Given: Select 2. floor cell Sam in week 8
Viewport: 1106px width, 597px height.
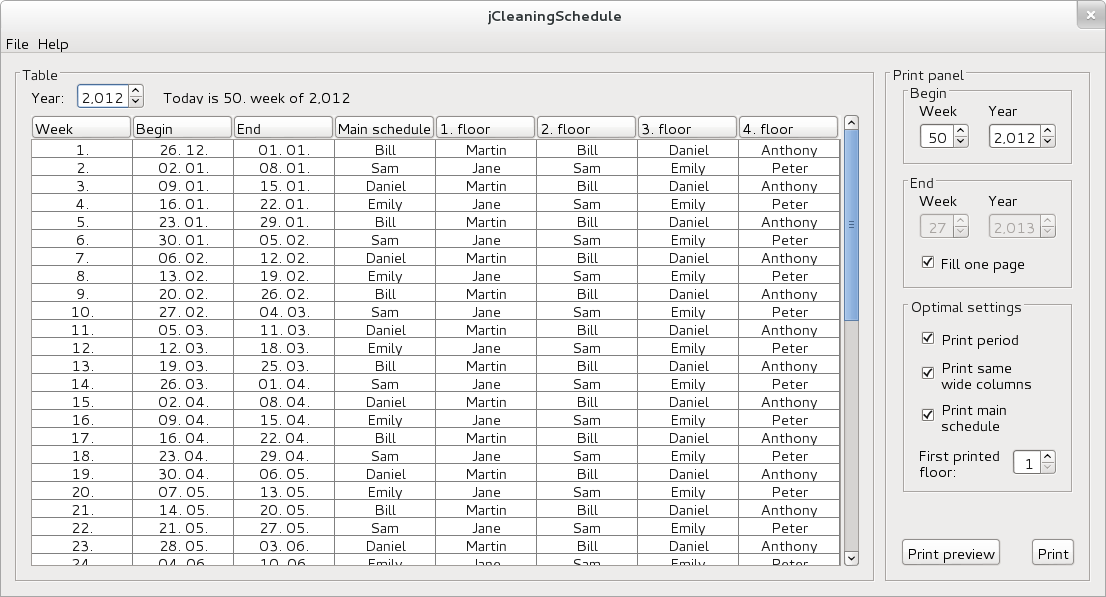Looking at the screenshot, I should (587, 276).
